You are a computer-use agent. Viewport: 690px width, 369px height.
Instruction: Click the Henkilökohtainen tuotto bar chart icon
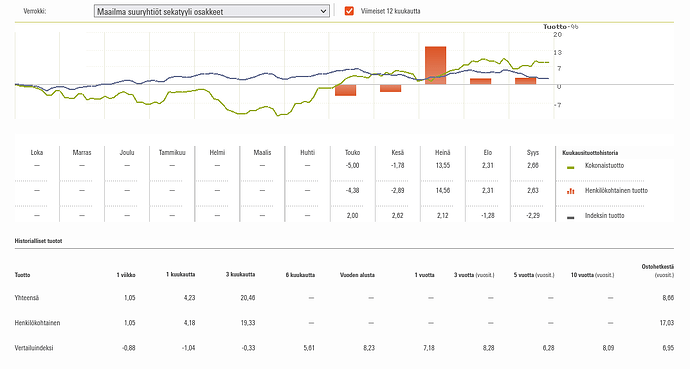[571, 191]
